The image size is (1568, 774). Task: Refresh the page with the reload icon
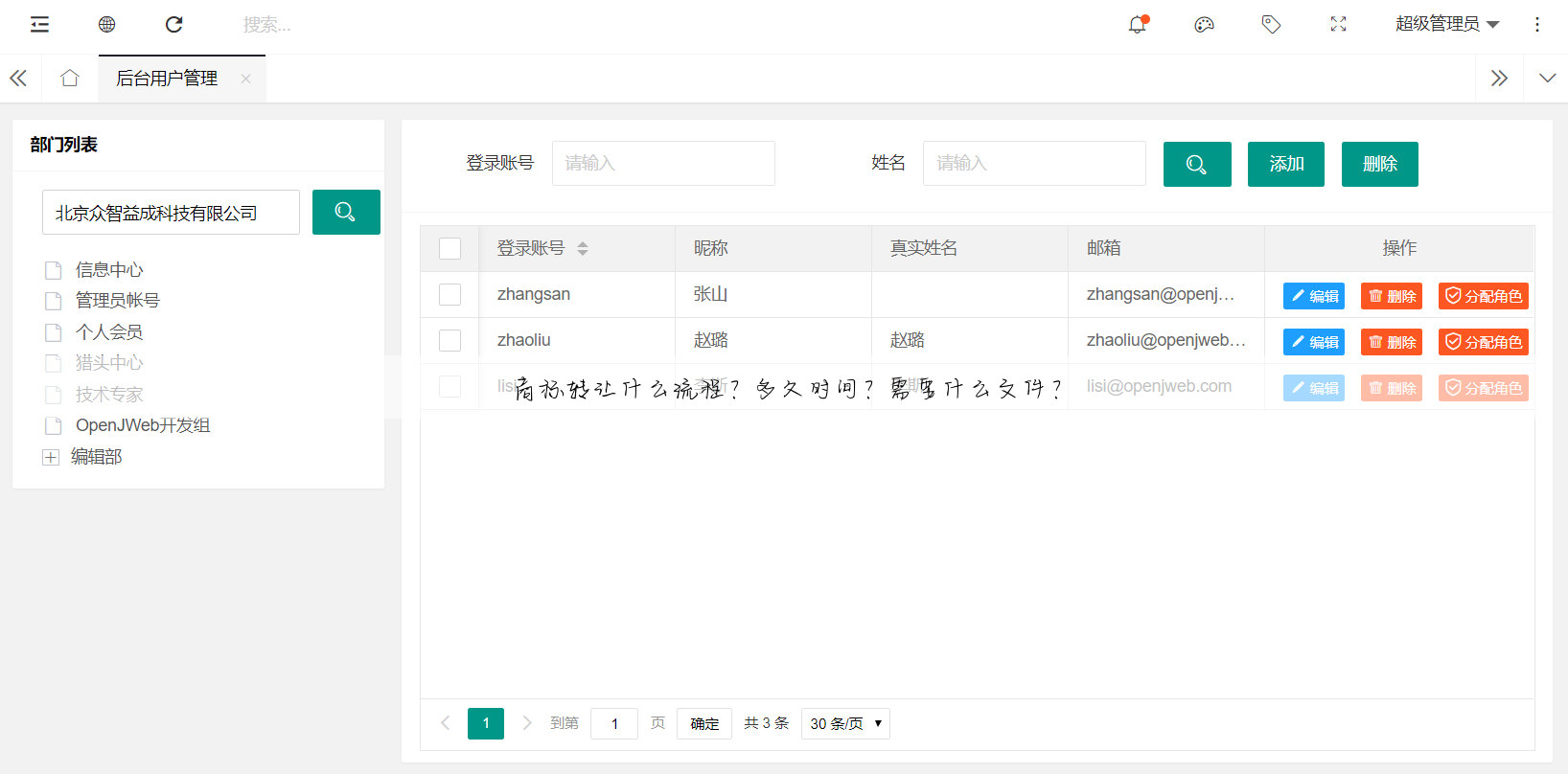[x=173, y=24]
